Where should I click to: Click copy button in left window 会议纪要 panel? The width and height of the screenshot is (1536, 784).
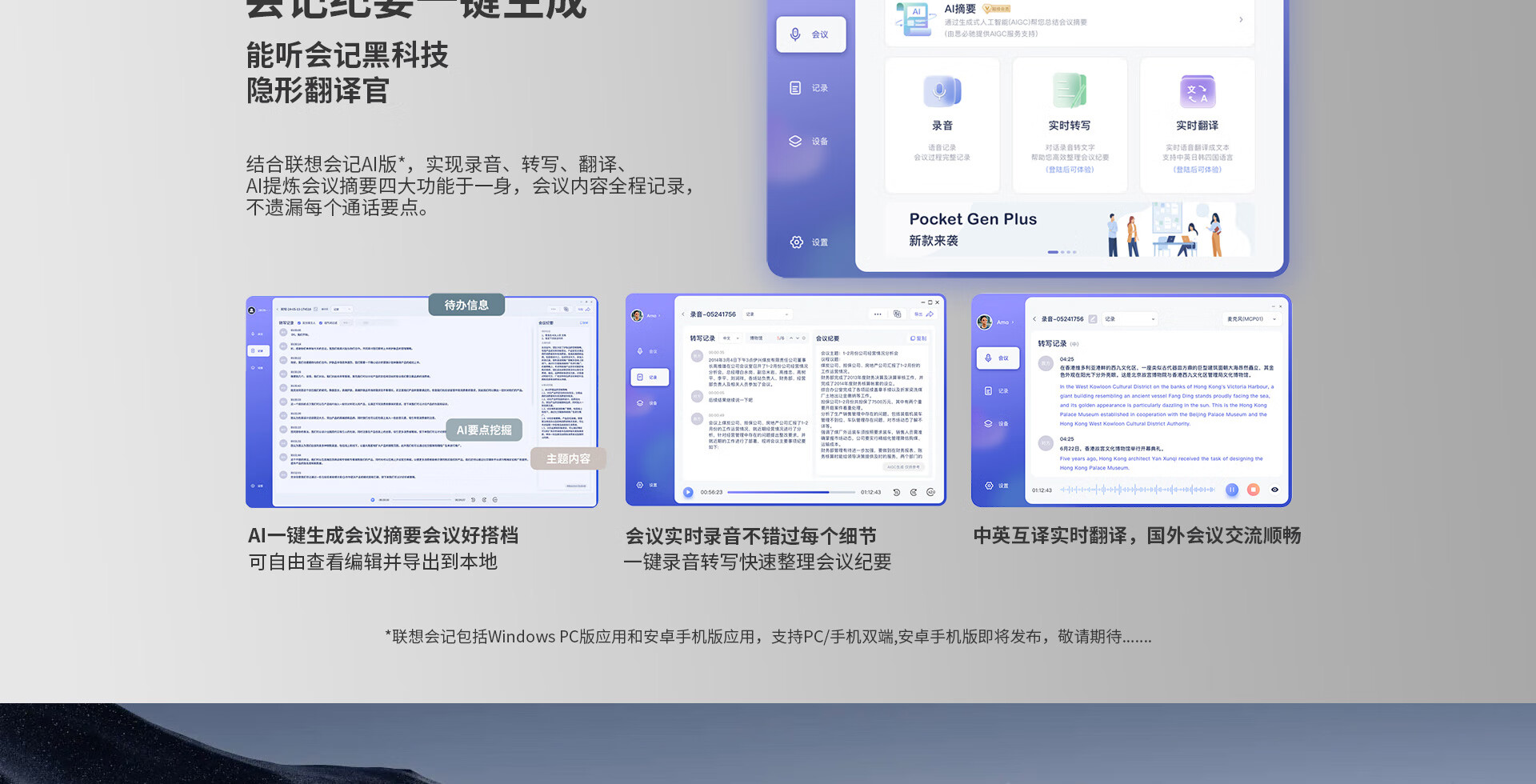(584, 322)
